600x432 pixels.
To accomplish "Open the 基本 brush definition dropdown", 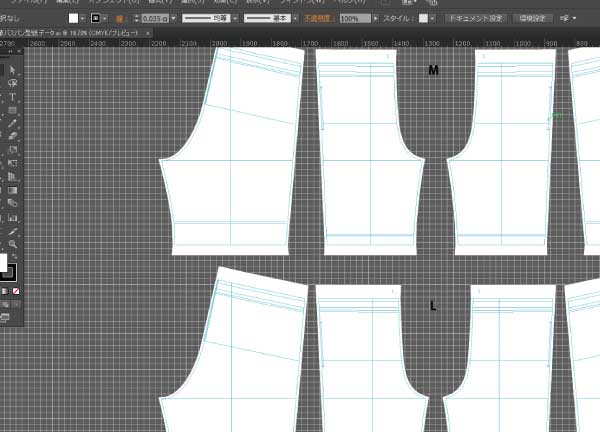I will [x=296, y=18].
